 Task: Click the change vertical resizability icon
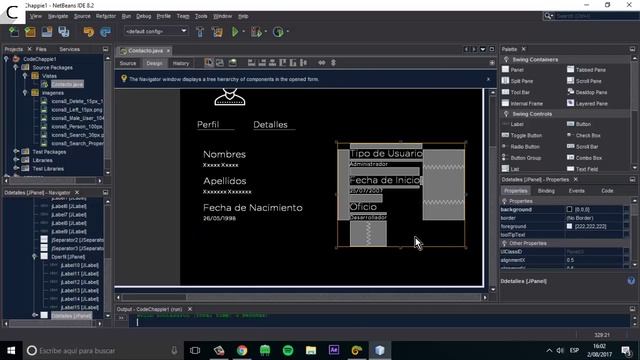point(333,62)
